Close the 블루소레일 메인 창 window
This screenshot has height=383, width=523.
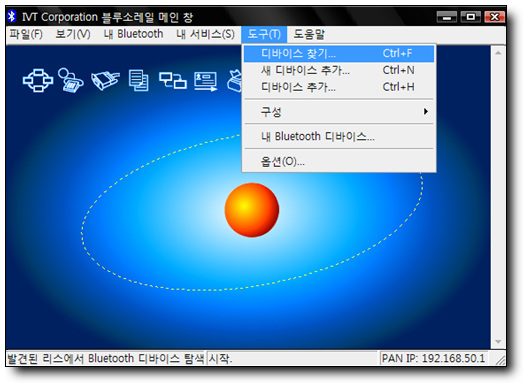(494, 17)
